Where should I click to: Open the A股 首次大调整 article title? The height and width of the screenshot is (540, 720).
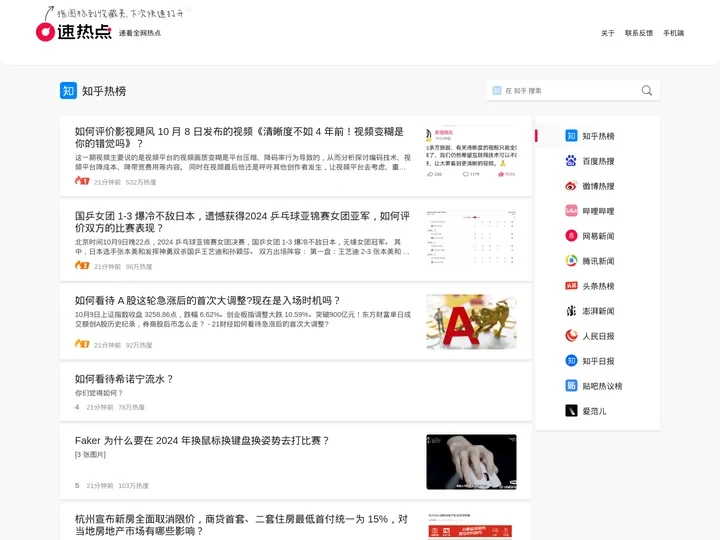[208, 301]
